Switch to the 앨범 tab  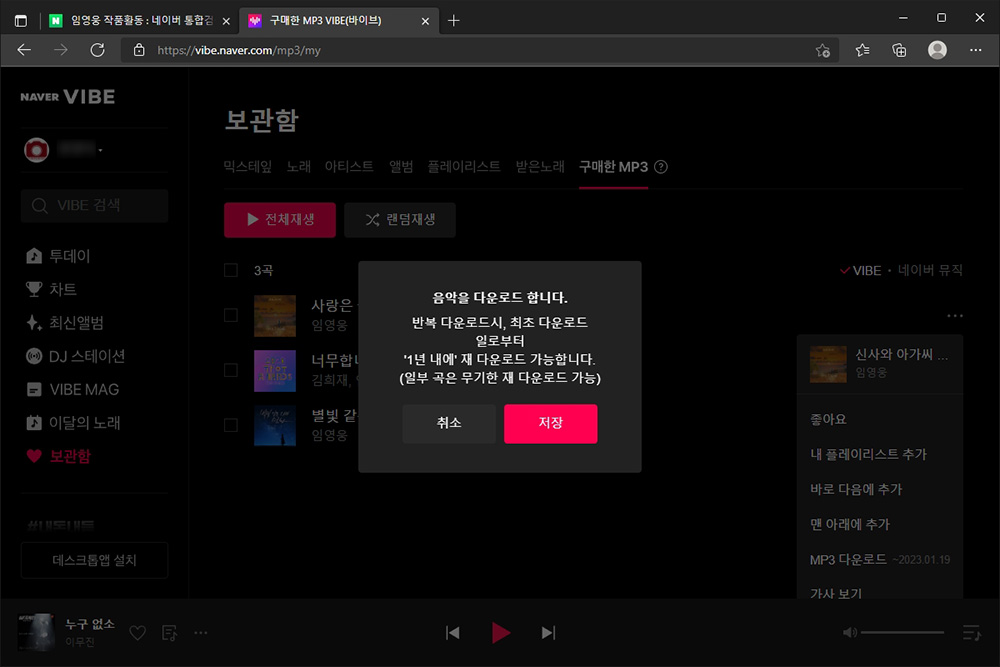(x=401, y=167)
